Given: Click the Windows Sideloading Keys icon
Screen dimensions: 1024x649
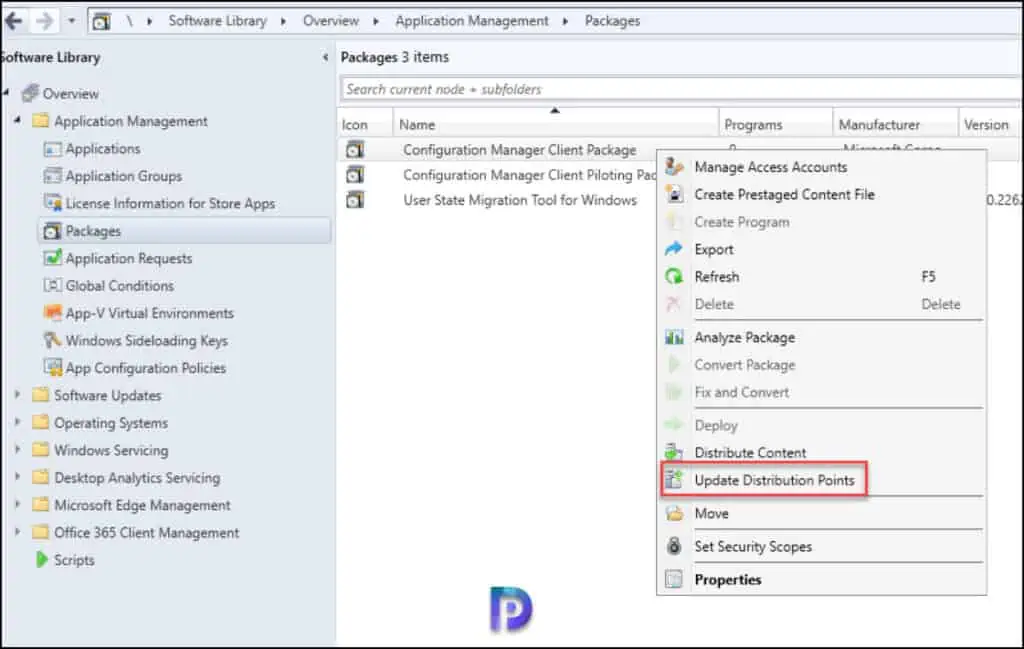Looking at the screenshot, I should tap(52, 340).
